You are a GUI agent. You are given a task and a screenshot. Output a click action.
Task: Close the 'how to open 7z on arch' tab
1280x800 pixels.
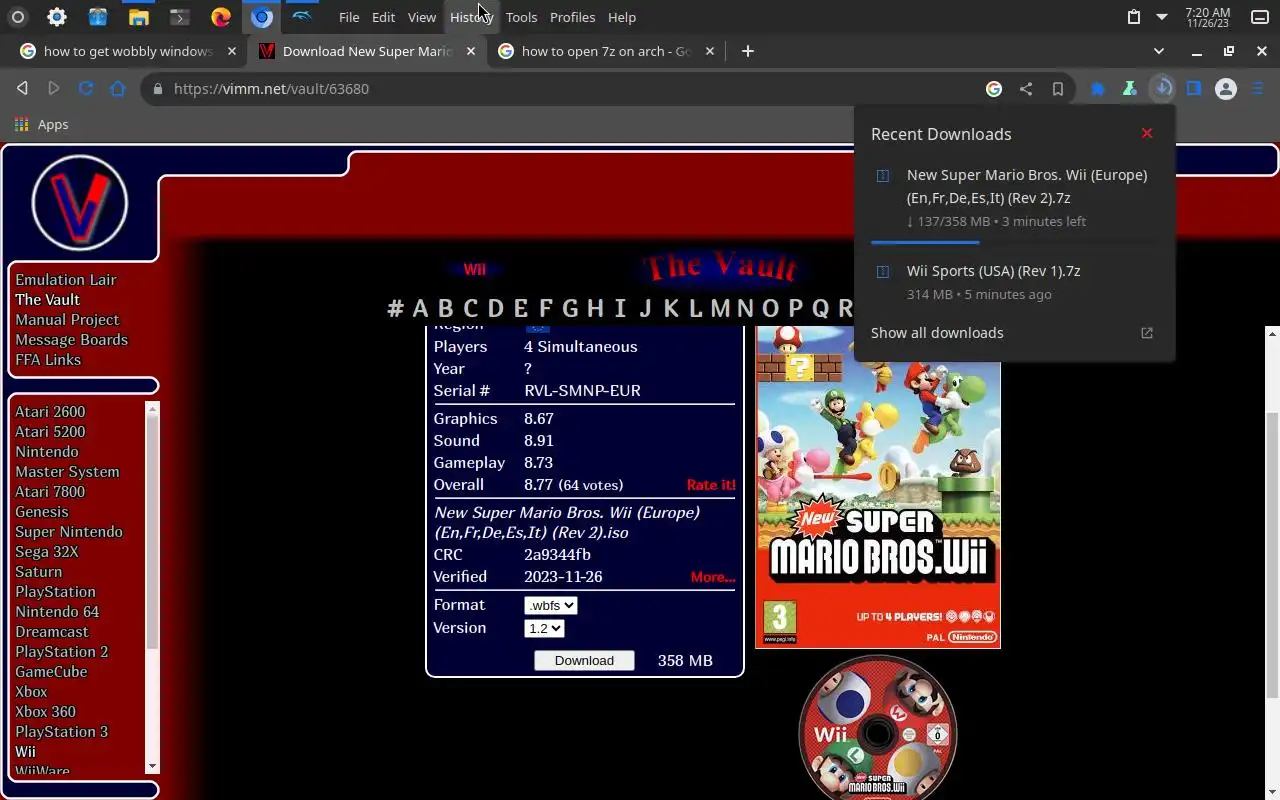[x=709, y=51]
